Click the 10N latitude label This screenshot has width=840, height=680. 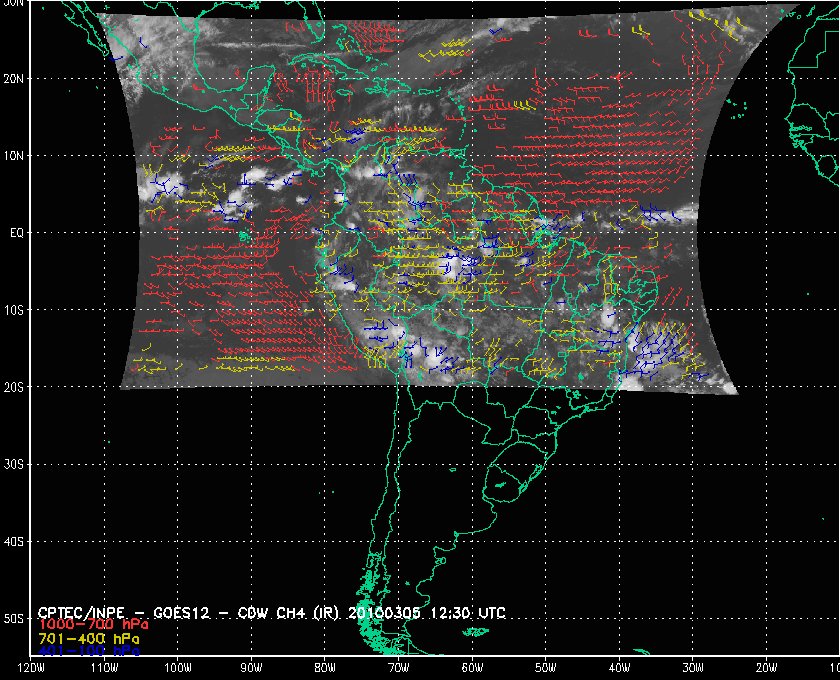15,155
